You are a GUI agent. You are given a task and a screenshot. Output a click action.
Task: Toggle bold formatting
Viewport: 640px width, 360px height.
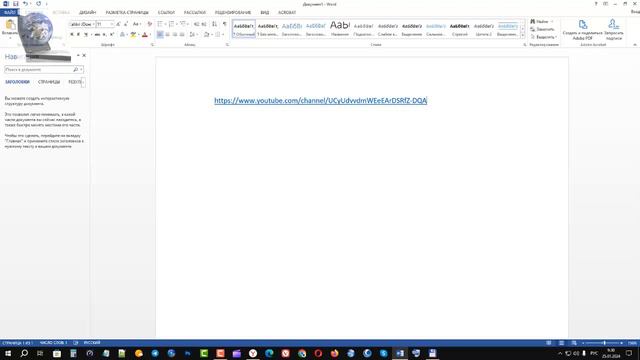(72, 35)
